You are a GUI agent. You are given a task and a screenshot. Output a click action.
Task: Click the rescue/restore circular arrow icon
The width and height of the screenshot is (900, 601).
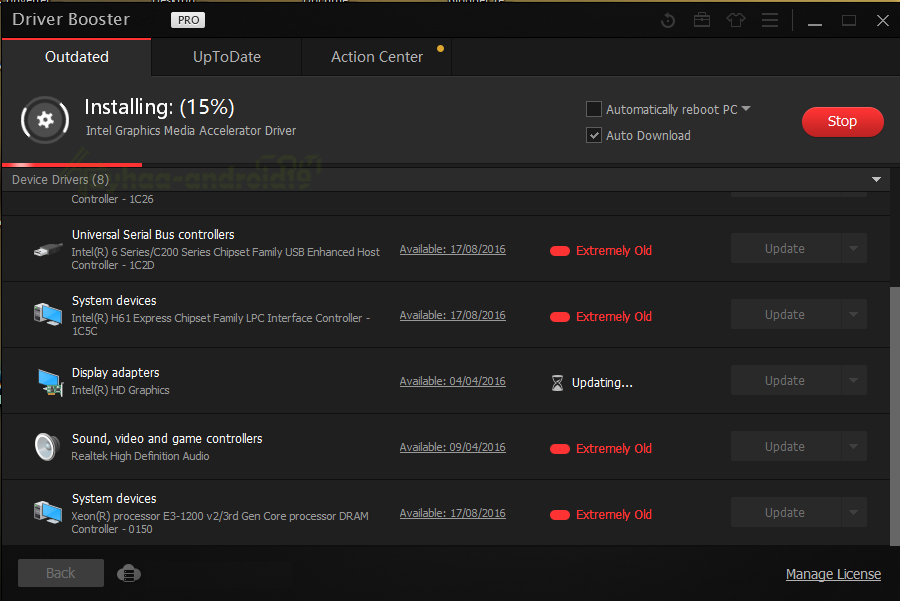point(669,20)
